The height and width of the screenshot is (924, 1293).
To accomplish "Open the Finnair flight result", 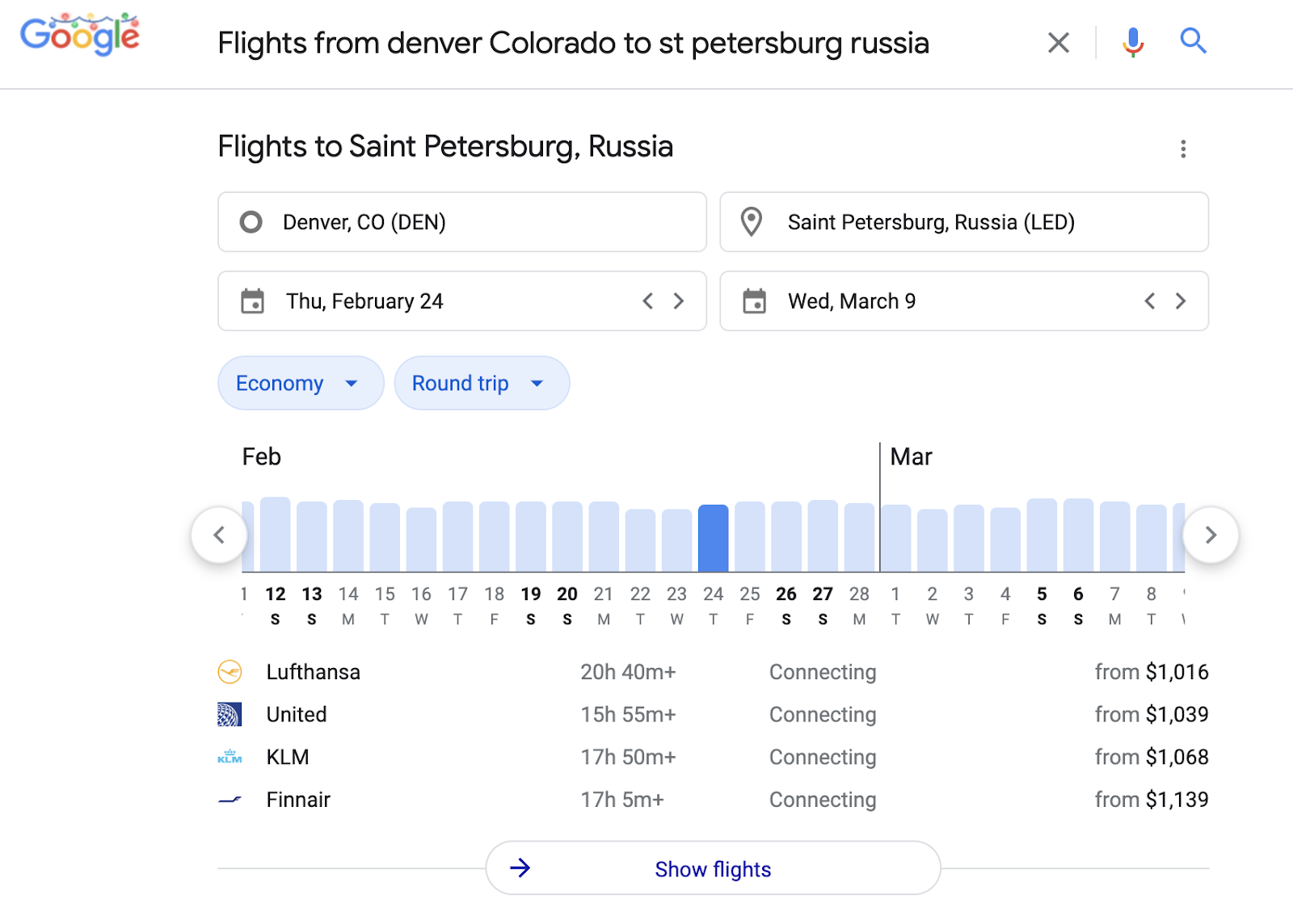I will [x=714, y=800].
